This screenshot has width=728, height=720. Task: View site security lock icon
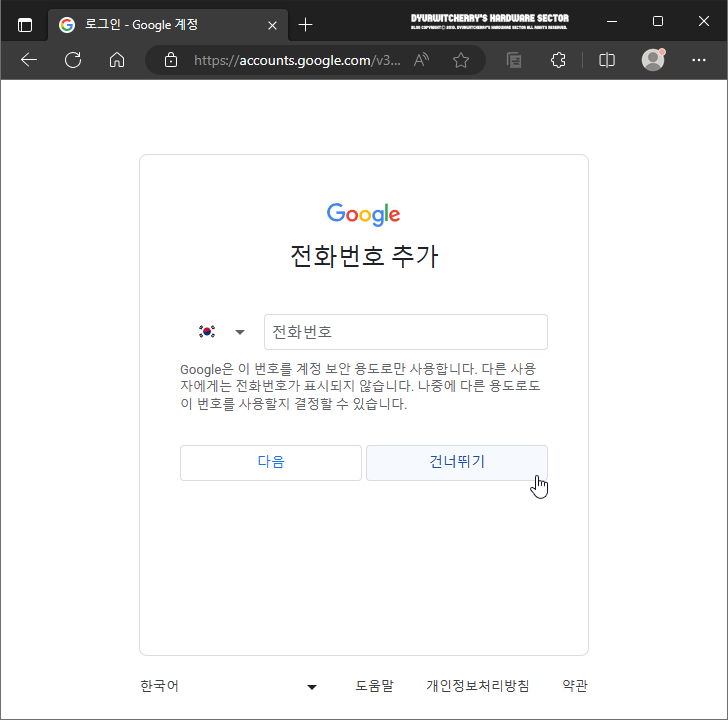(x=171, y=60)
